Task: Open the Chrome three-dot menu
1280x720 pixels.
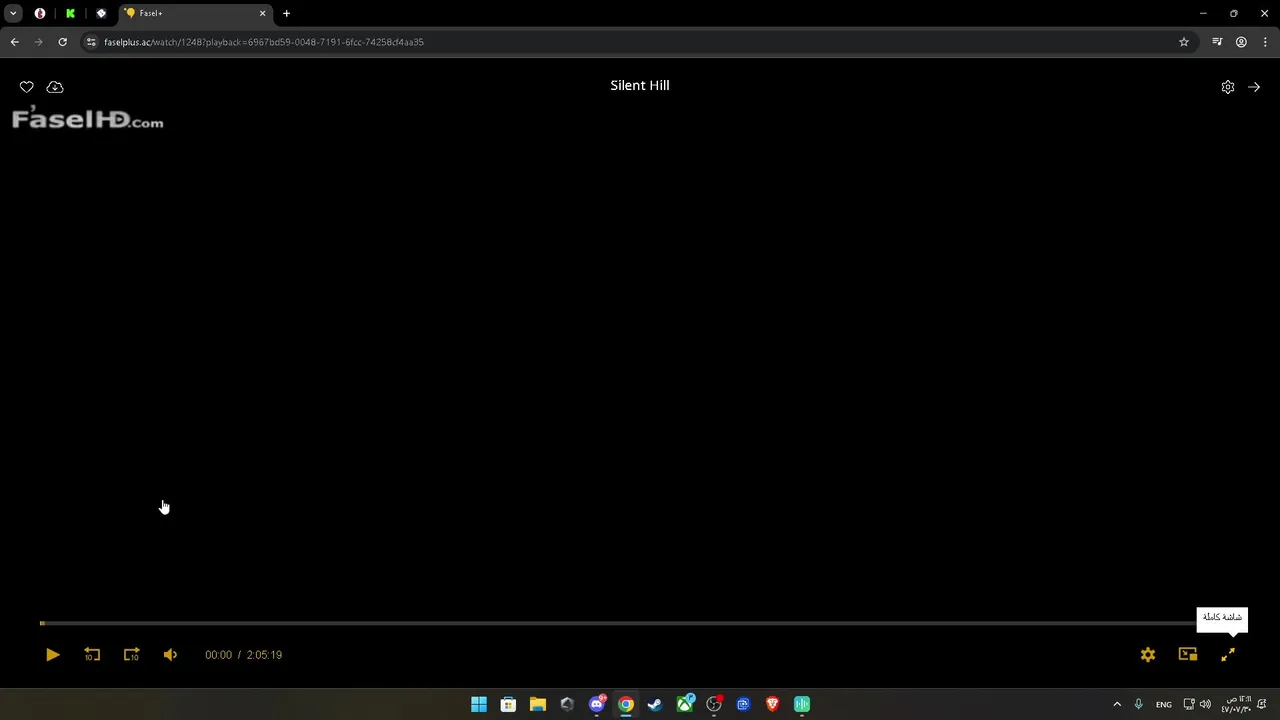Action: click(x=1265, y=42)
